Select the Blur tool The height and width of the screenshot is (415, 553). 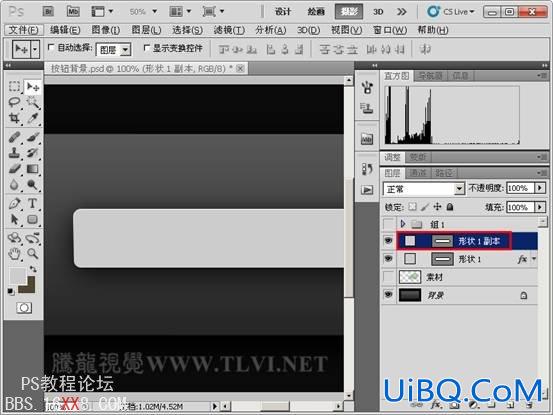14,184
